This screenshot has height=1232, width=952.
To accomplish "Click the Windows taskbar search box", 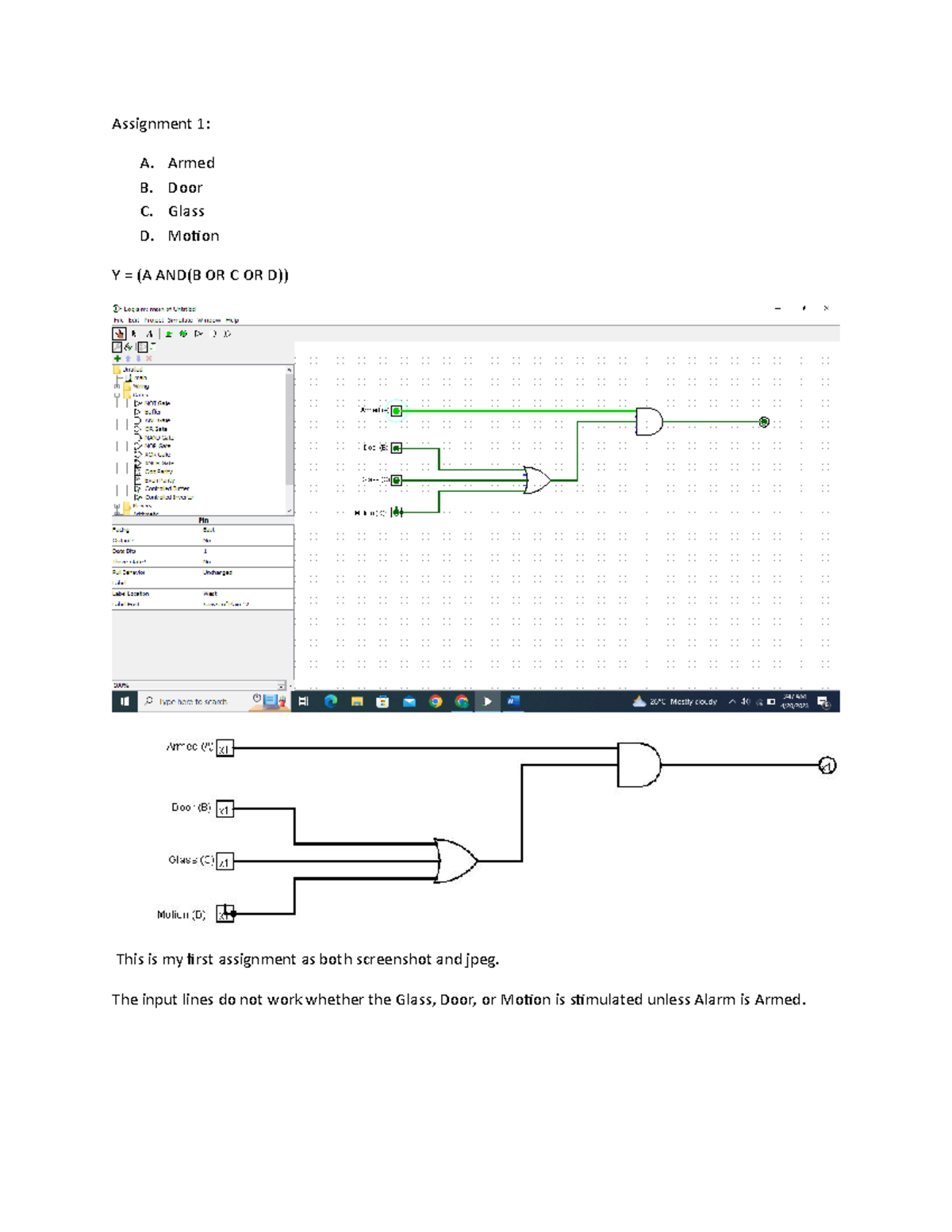I will point(194,701).
